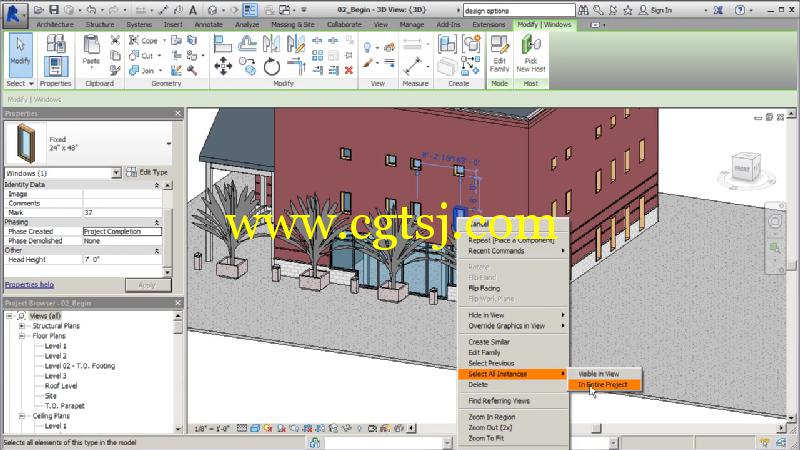Open the Massing & Site tab

coord(293,24)
